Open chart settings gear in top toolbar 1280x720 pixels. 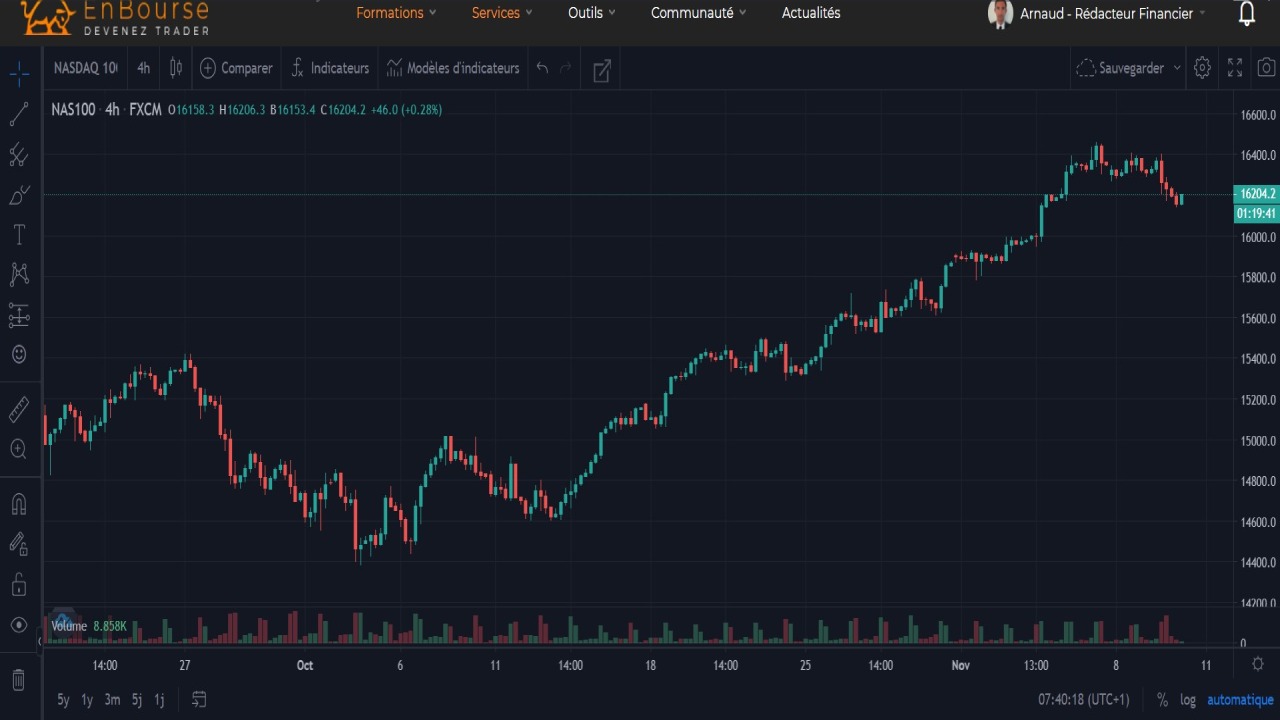[1202, 68]
